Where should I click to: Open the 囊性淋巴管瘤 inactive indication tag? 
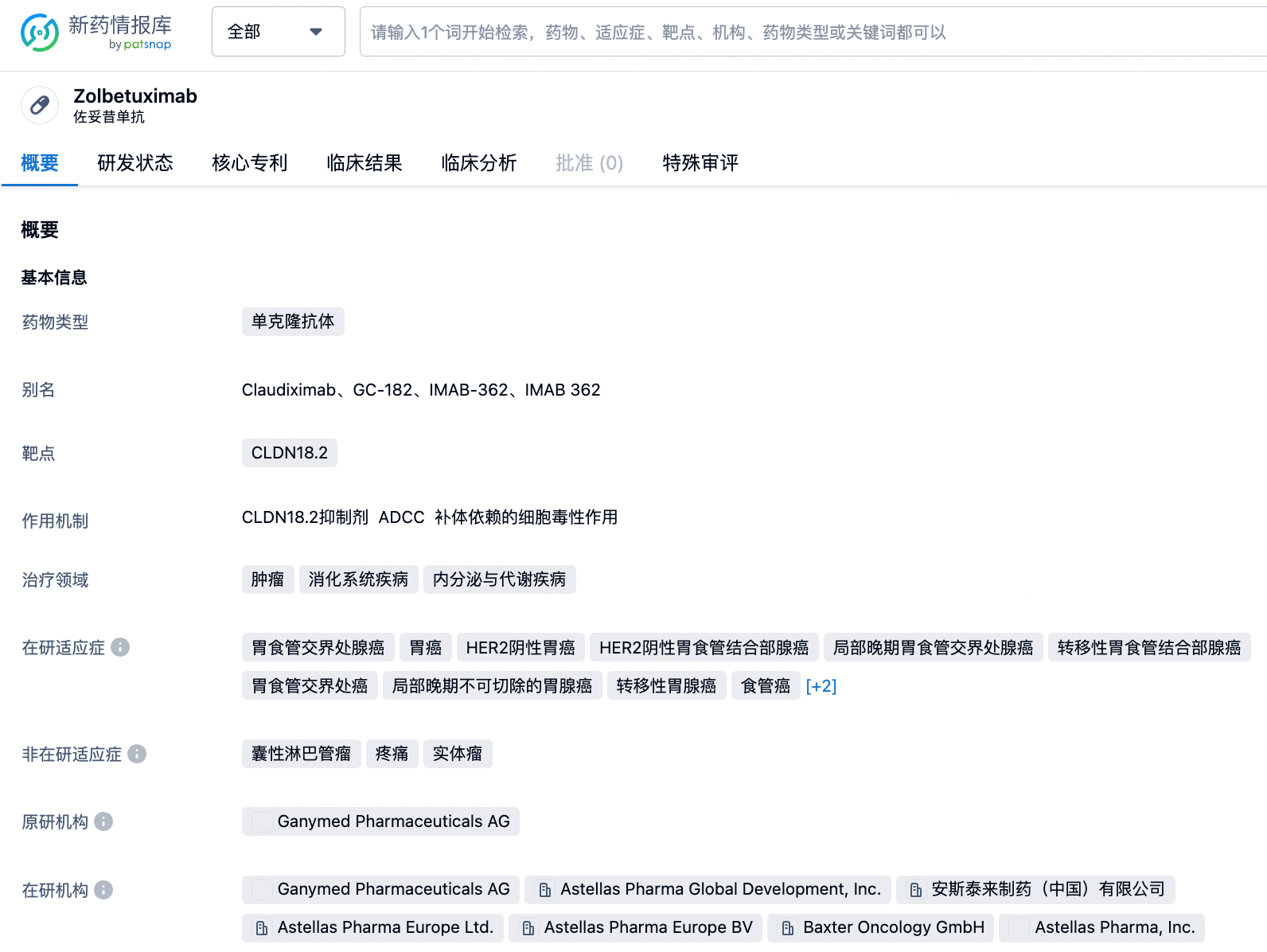coord(302,754)
